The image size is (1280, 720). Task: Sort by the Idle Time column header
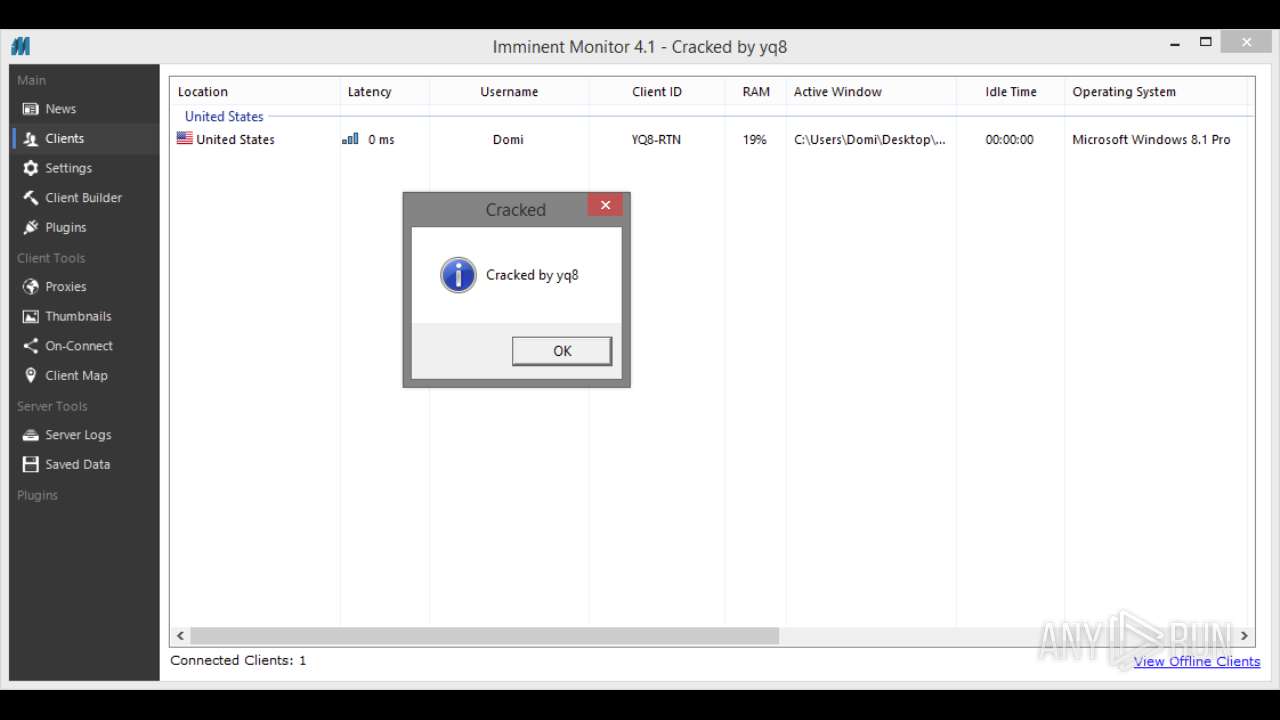click(x=1010, y=91)
